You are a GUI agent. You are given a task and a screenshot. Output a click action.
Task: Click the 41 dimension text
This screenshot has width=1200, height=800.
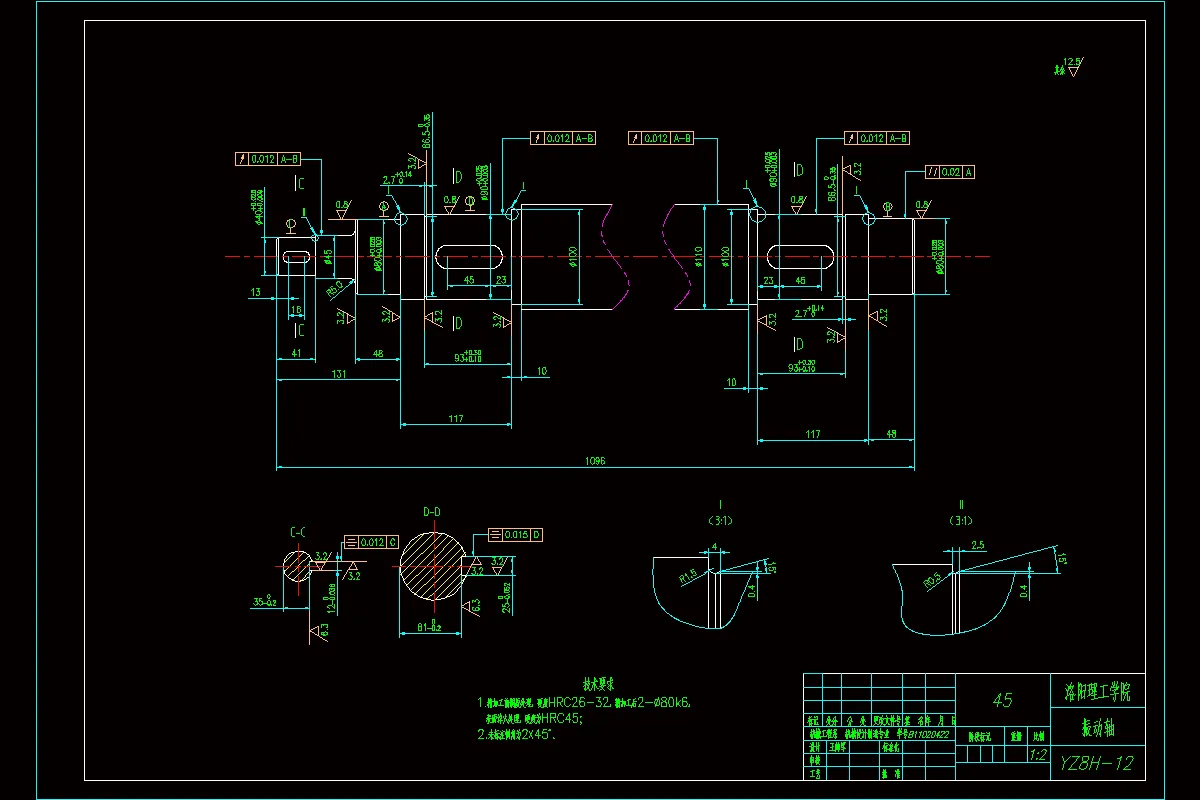pos(295,353)
